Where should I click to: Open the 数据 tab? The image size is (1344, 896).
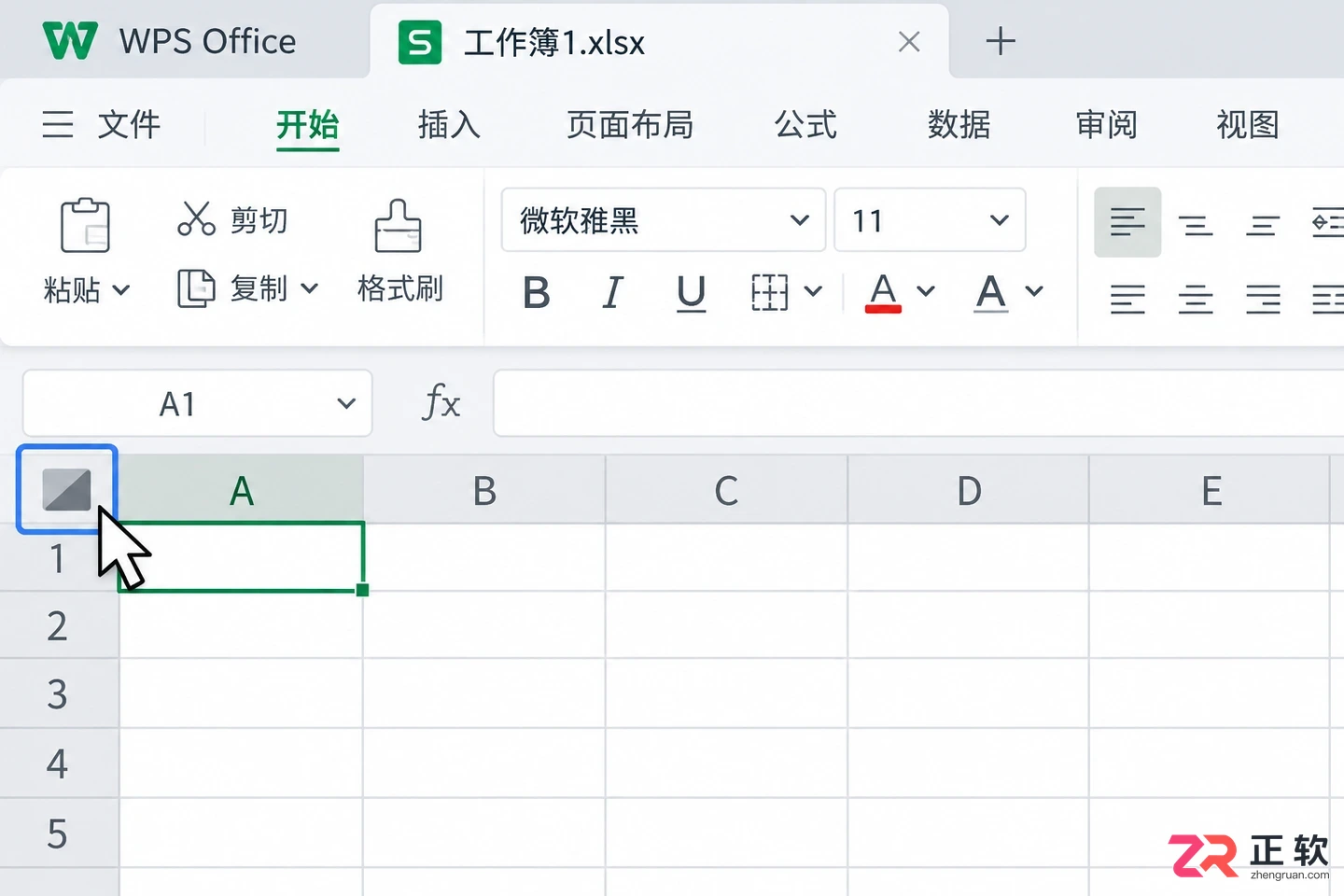point(959,124)
